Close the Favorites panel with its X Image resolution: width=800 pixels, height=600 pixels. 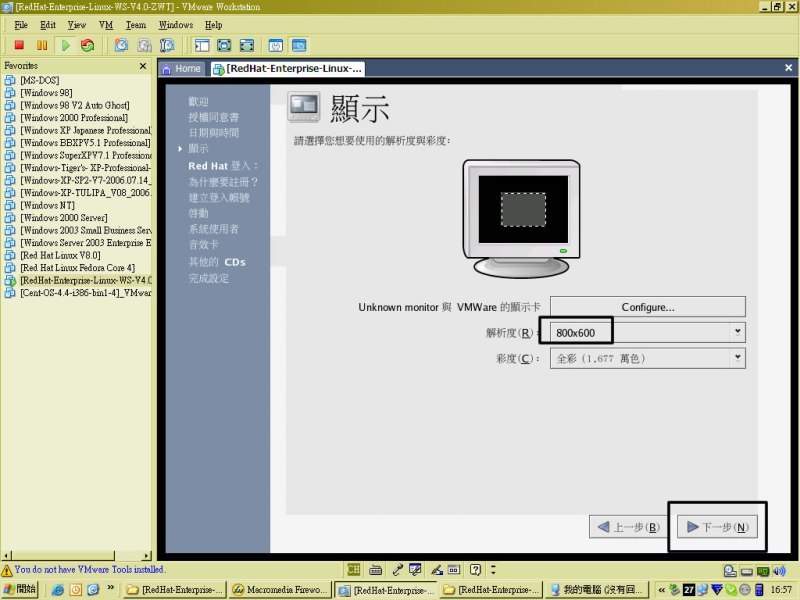143,66
